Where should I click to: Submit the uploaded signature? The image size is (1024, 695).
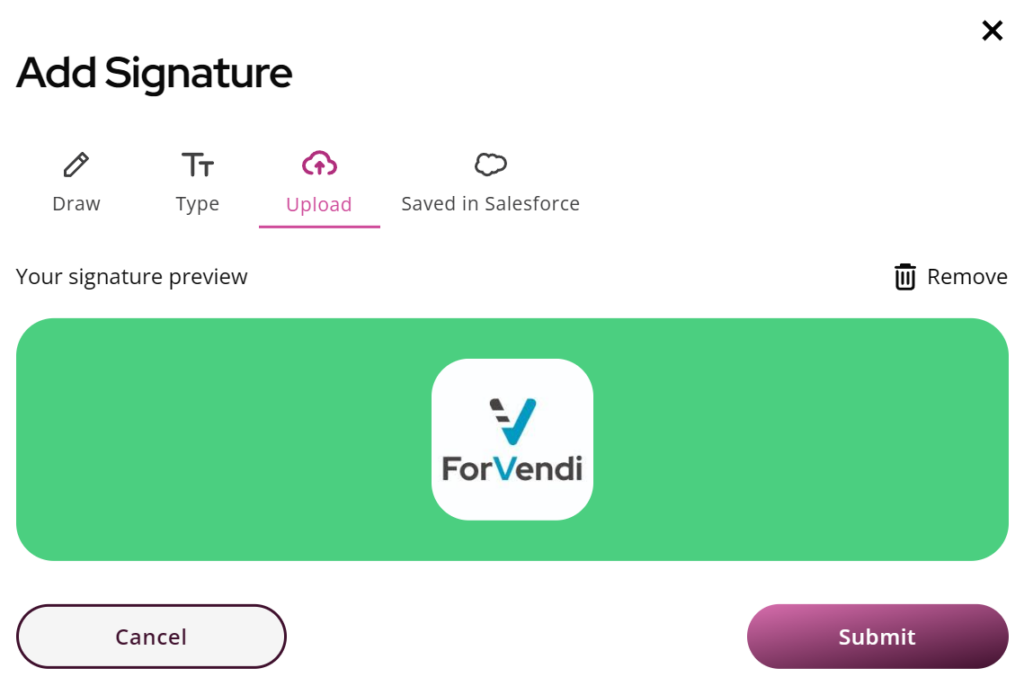click(878, 636)
